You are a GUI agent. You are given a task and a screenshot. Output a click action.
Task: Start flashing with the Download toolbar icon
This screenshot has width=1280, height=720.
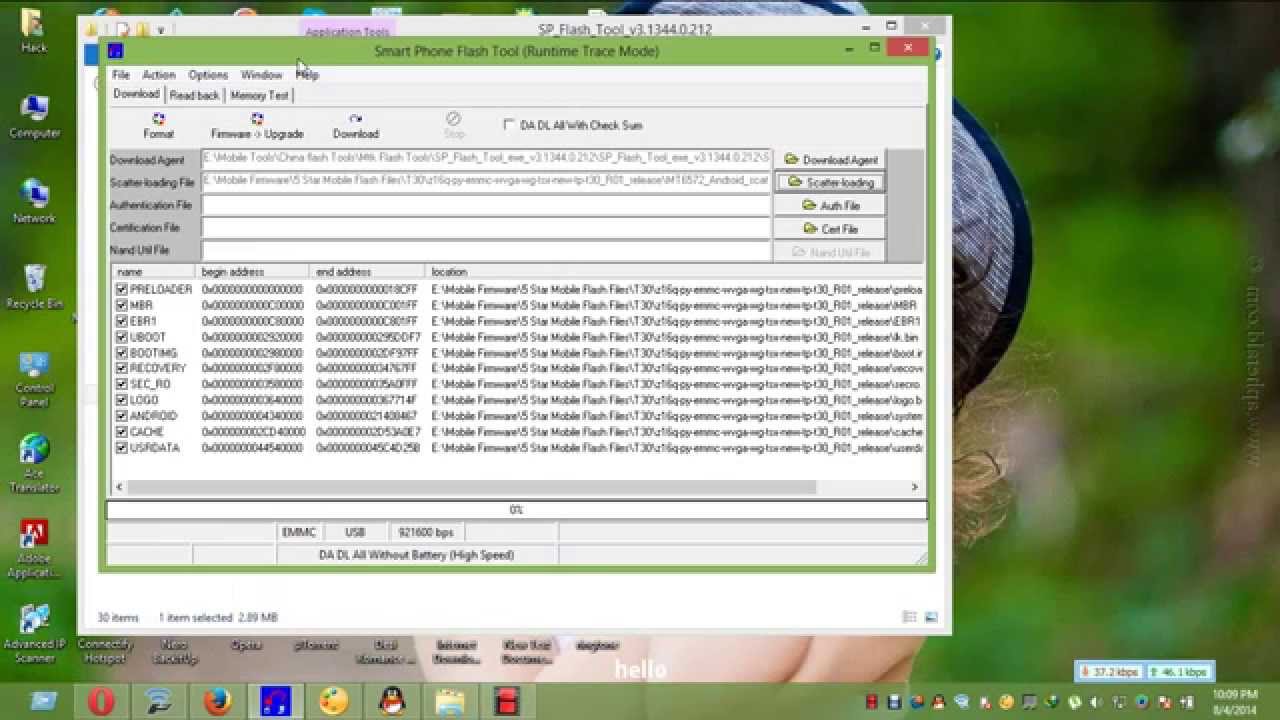[355, 125]
